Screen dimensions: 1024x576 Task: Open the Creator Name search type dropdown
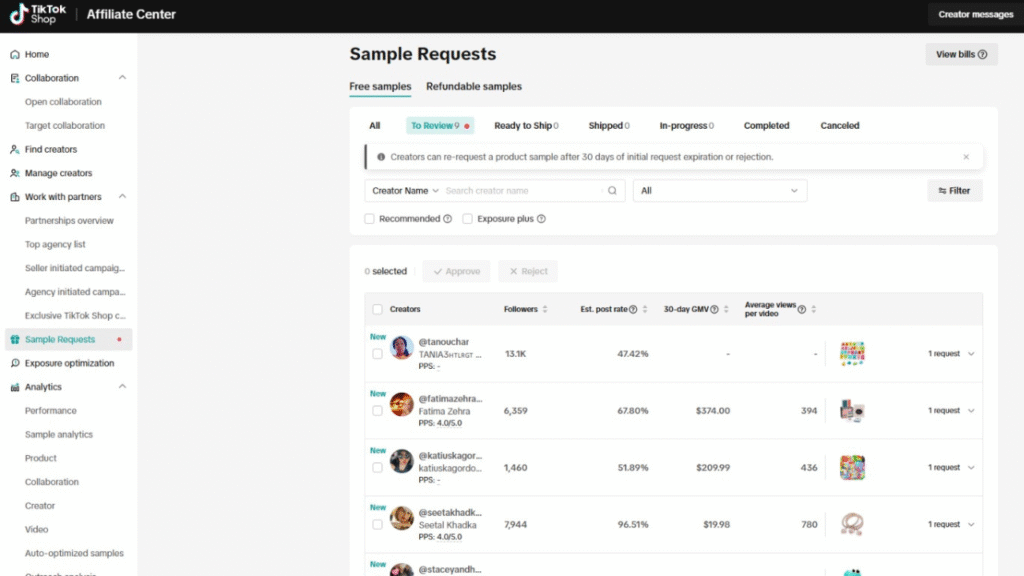[405, 191]
